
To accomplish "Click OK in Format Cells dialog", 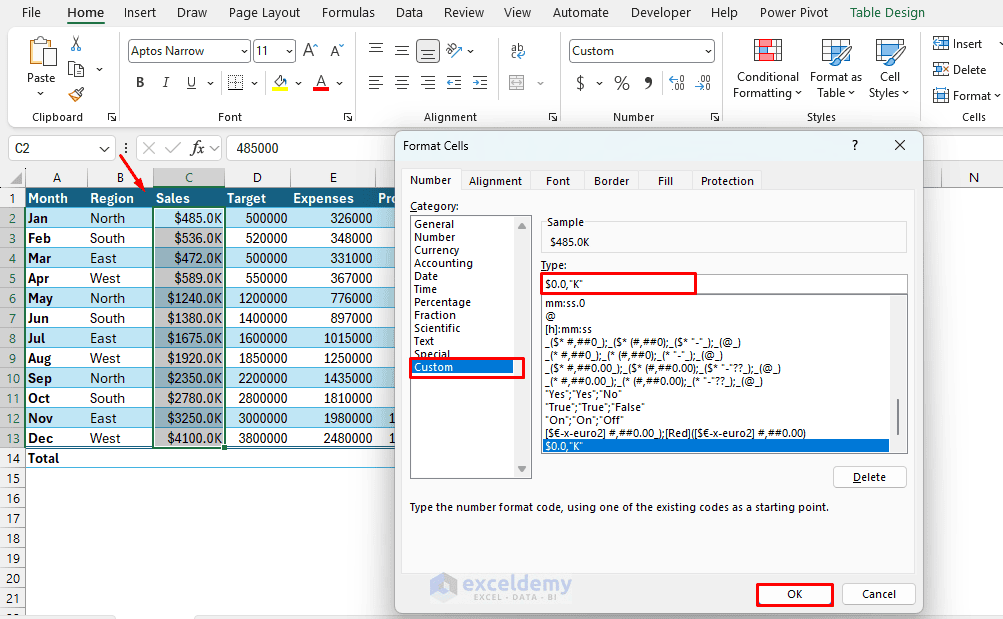I will (x=794, y=594).
